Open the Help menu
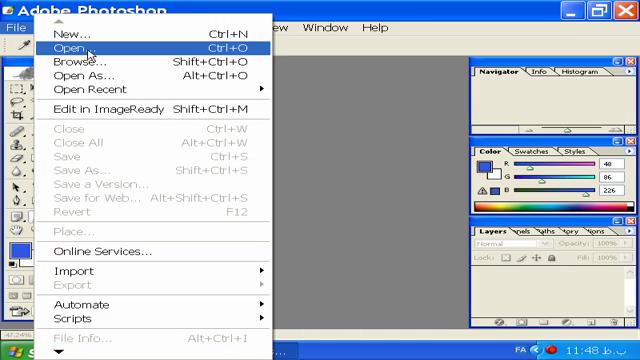The image size is (640, 360). pyautogui.click(x=375, y=28)
